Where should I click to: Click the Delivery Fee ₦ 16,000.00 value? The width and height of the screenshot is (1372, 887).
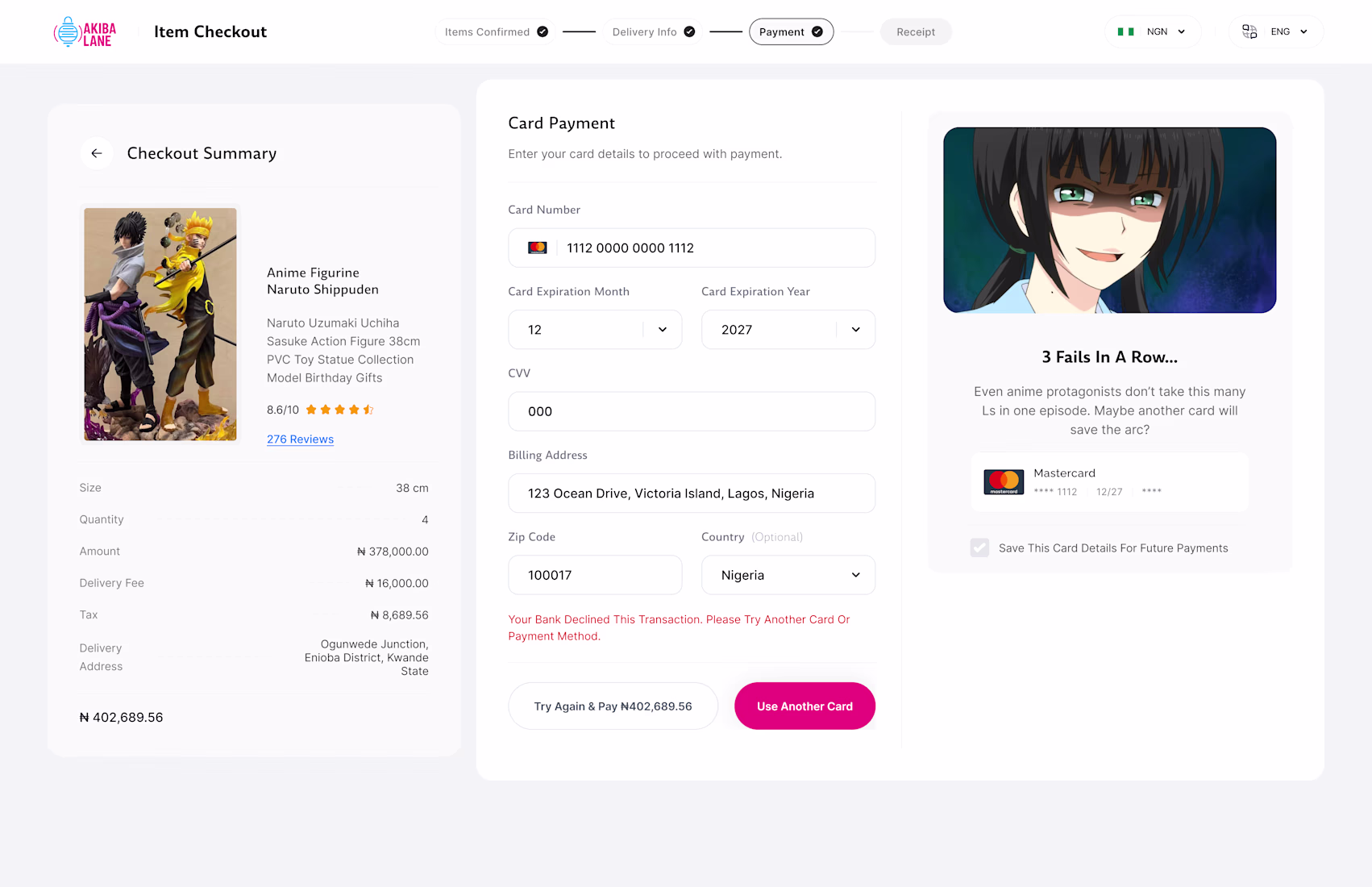click(x=397, y=583)
